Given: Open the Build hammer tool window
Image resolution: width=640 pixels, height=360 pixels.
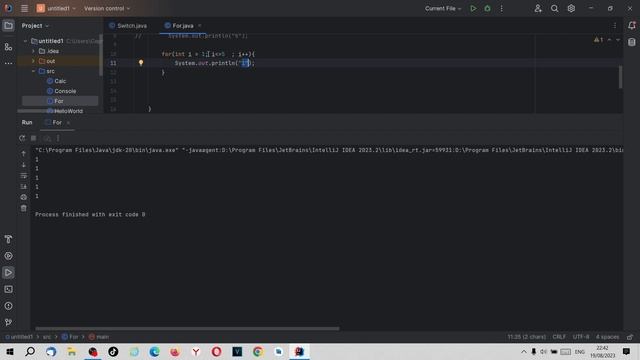Looking at the screenshot, I should 8,239.
